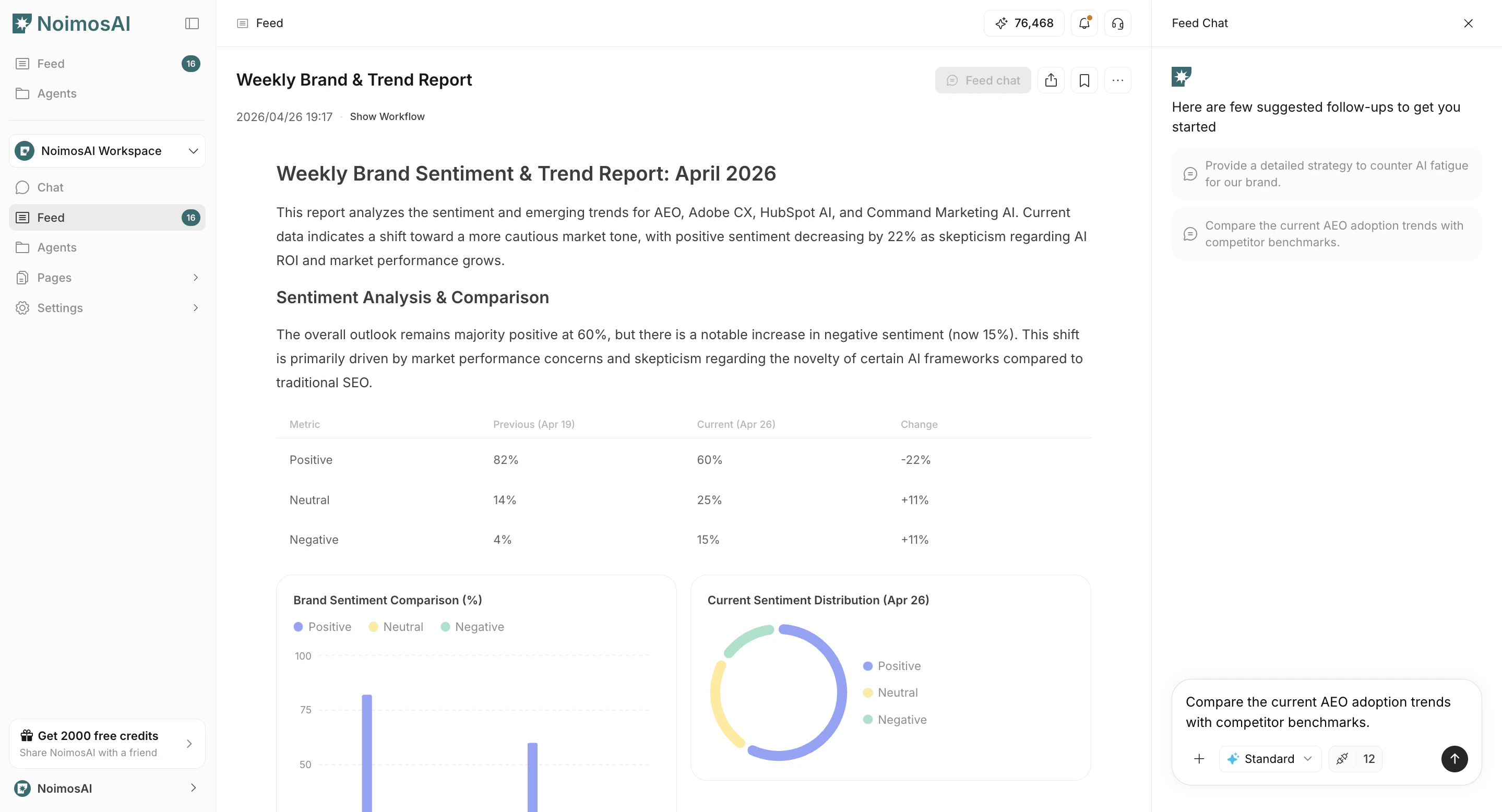The height and width of the screenshot is (812, 1502).
Task: Open Chat in workspace menu
Action: pos(108,187)
